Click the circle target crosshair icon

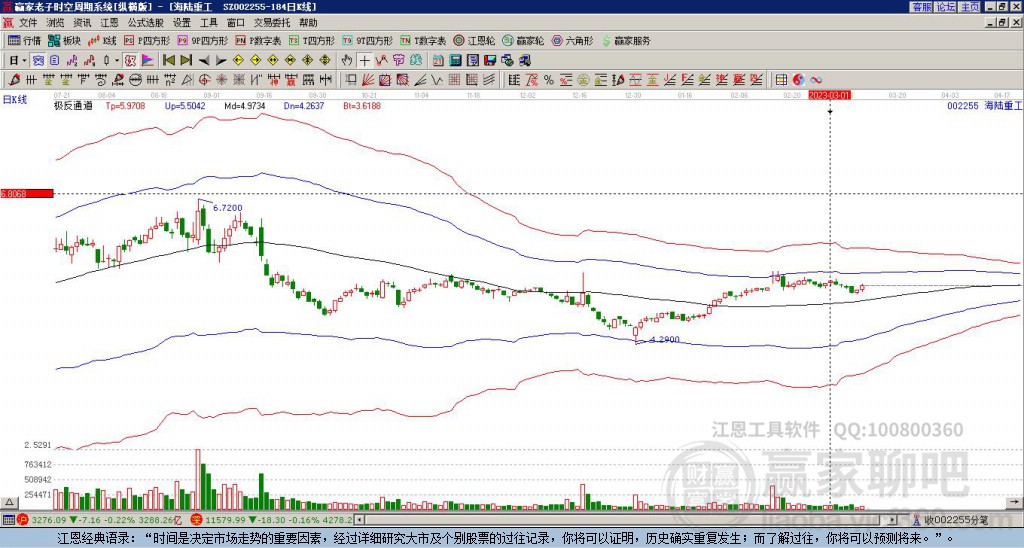[204, 80]
